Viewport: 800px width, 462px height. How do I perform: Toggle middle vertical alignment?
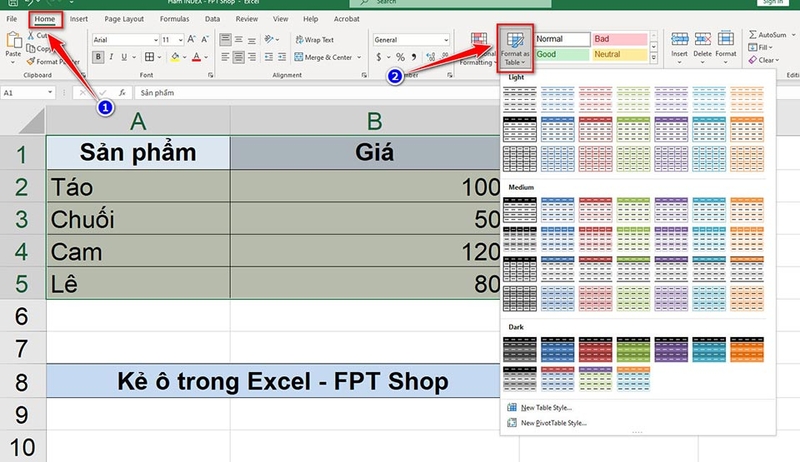click(238, 39)
